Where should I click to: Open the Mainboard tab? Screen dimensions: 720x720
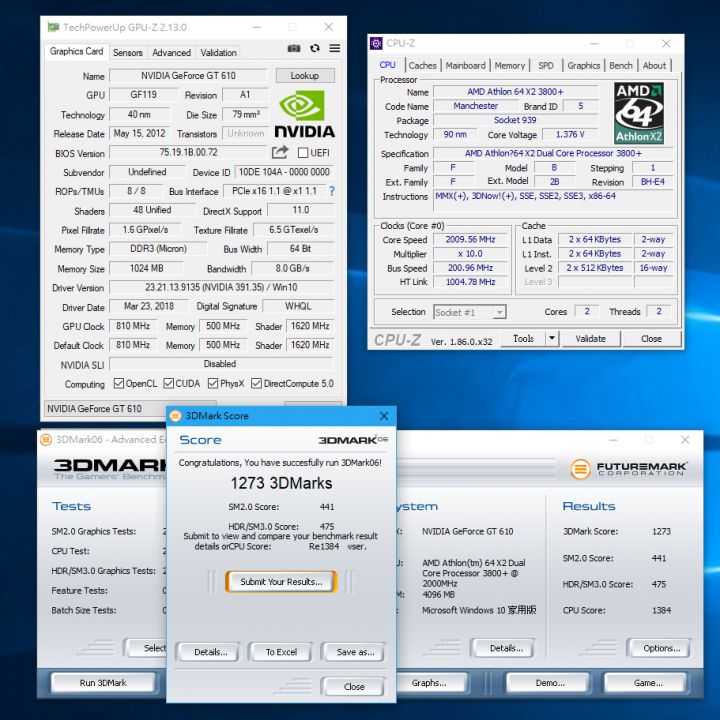point(465,66)
